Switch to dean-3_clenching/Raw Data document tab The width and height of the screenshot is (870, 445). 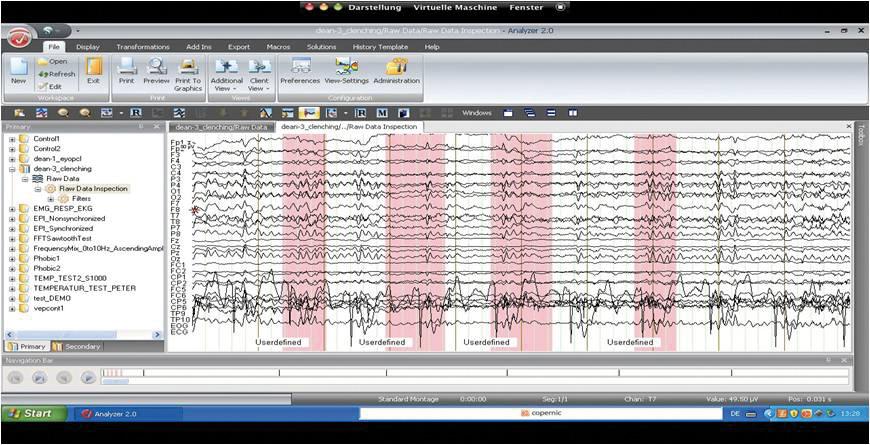tap(221, 127)
